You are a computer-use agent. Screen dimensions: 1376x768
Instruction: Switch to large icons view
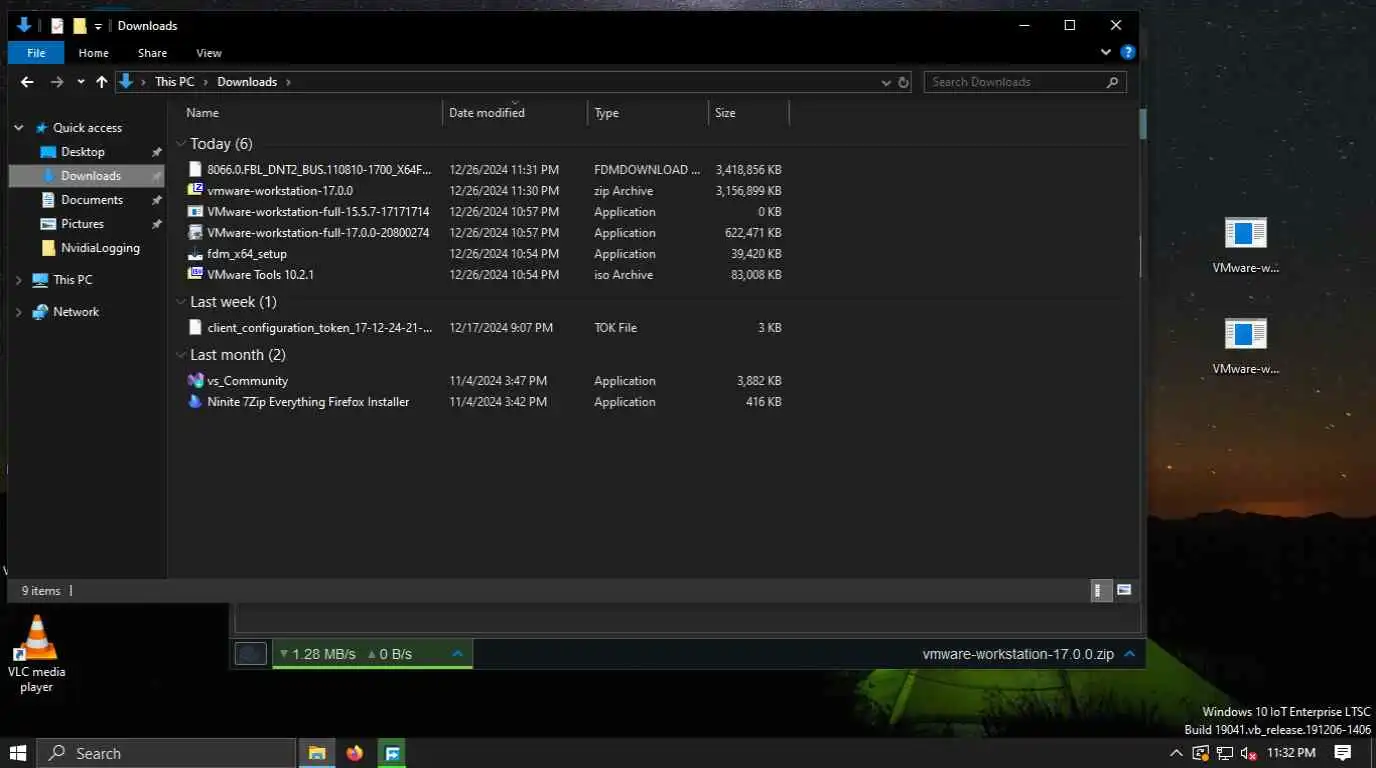(1124, 590)
